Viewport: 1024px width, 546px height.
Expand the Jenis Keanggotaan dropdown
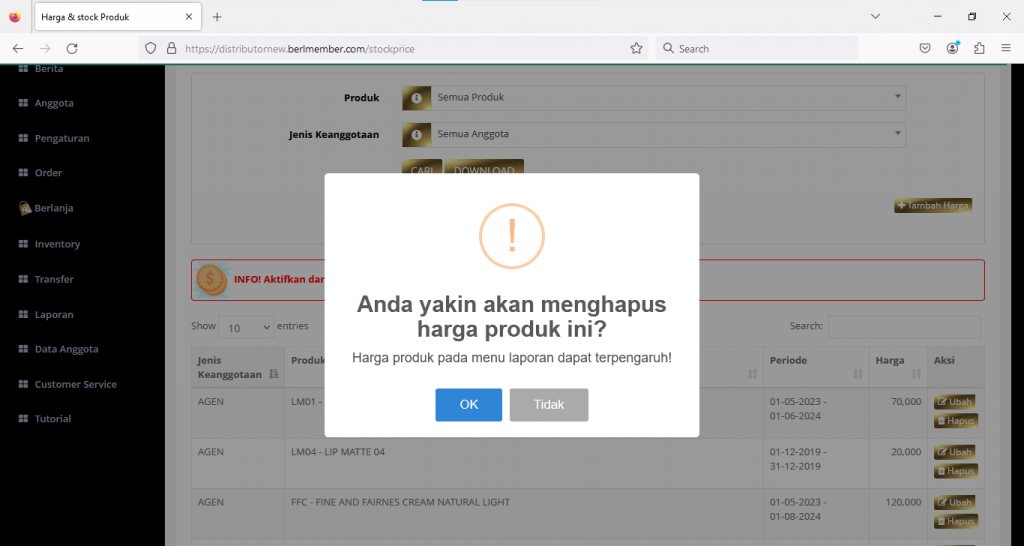point(653,134)
